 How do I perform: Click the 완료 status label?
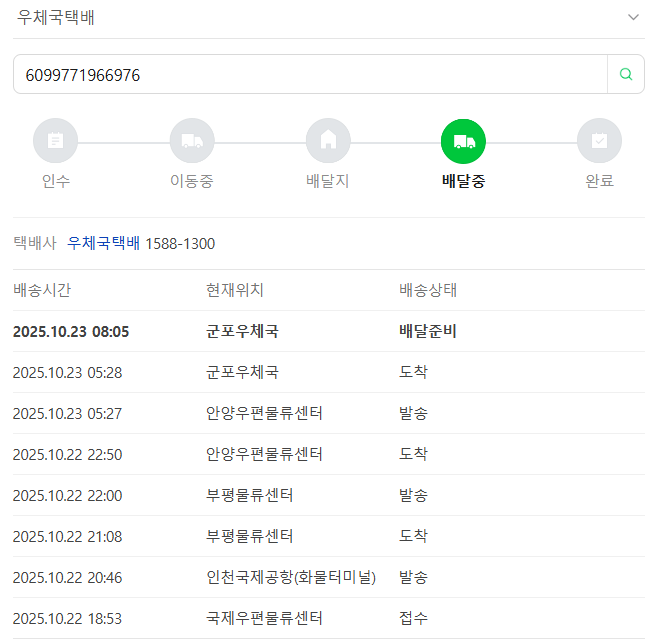[599, 181]
